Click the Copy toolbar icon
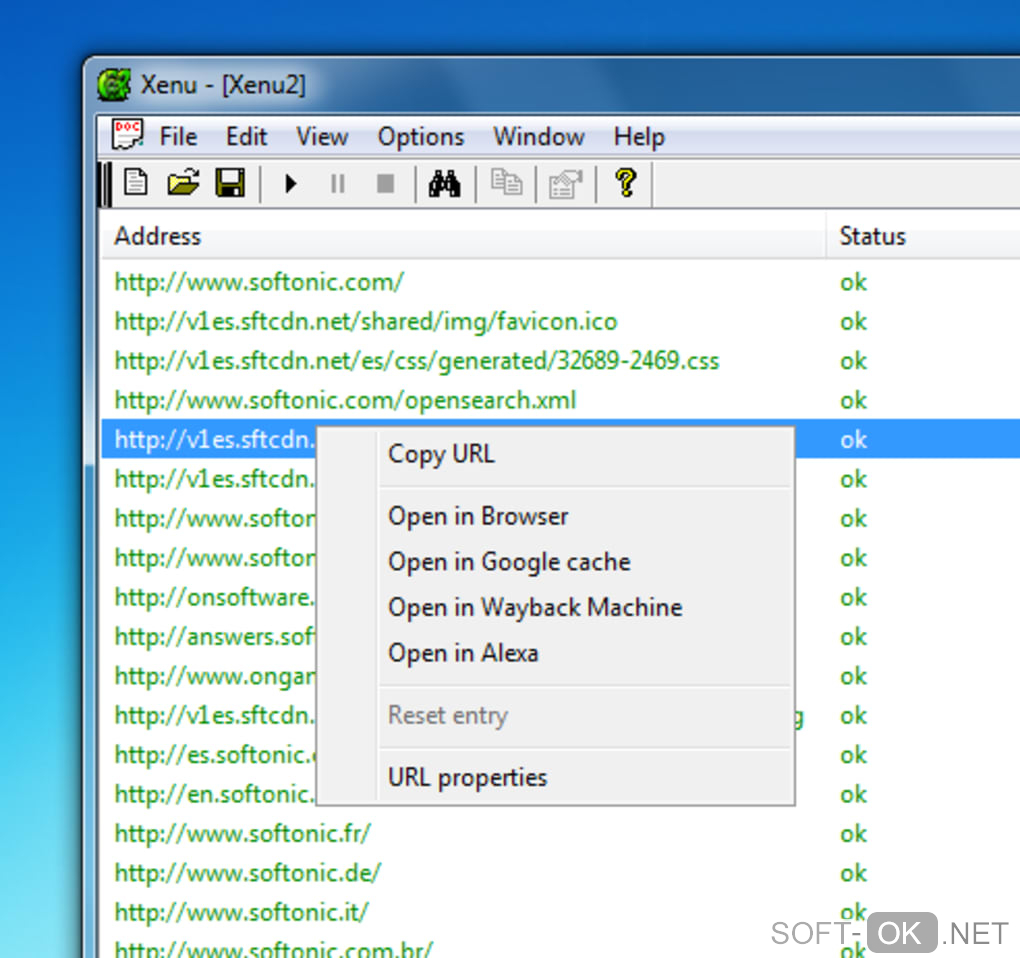This screenshot has width=1020, height=958. pyautogui.click(x=506, y=183)
